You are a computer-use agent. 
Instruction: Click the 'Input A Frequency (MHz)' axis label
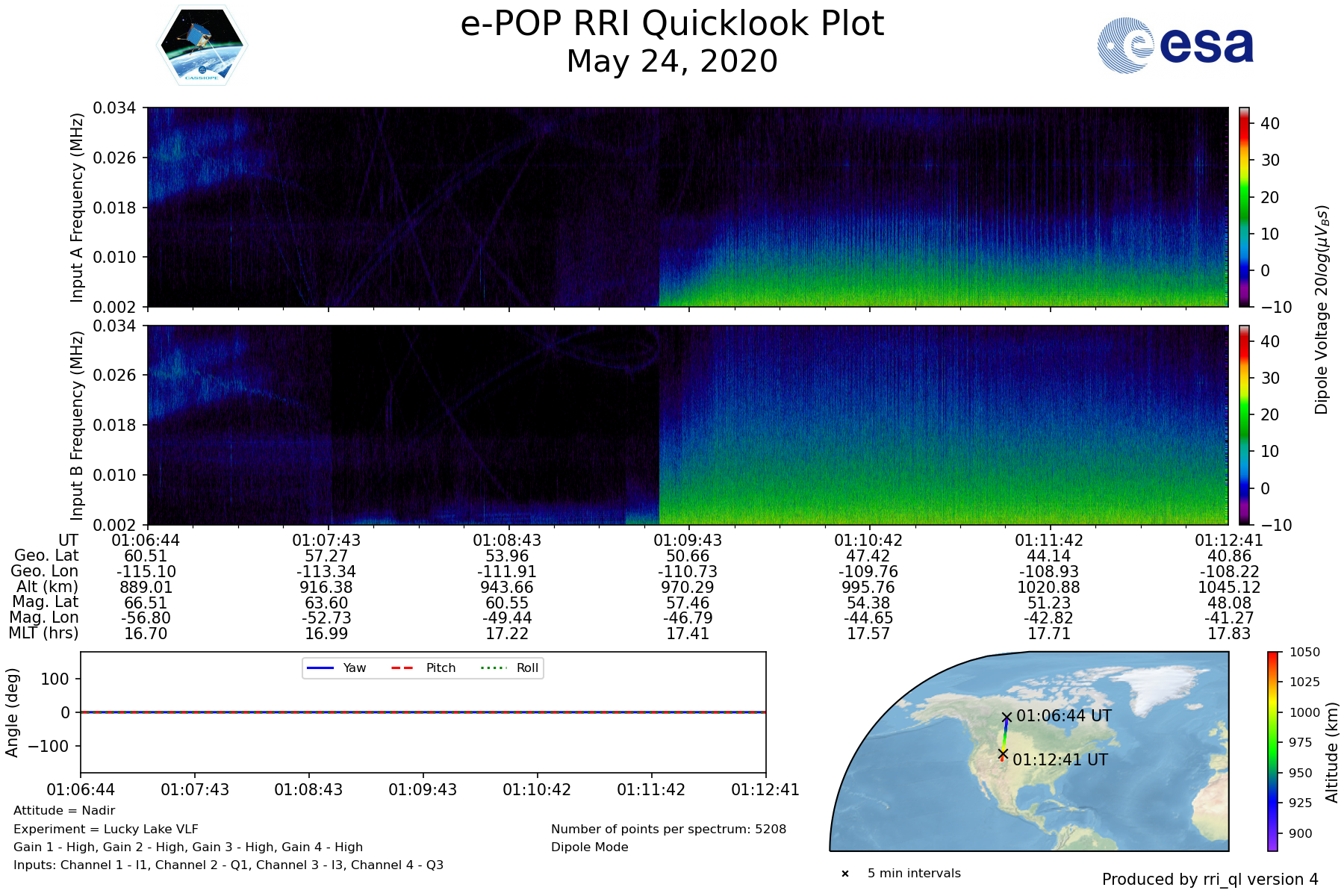pos(76,208)
